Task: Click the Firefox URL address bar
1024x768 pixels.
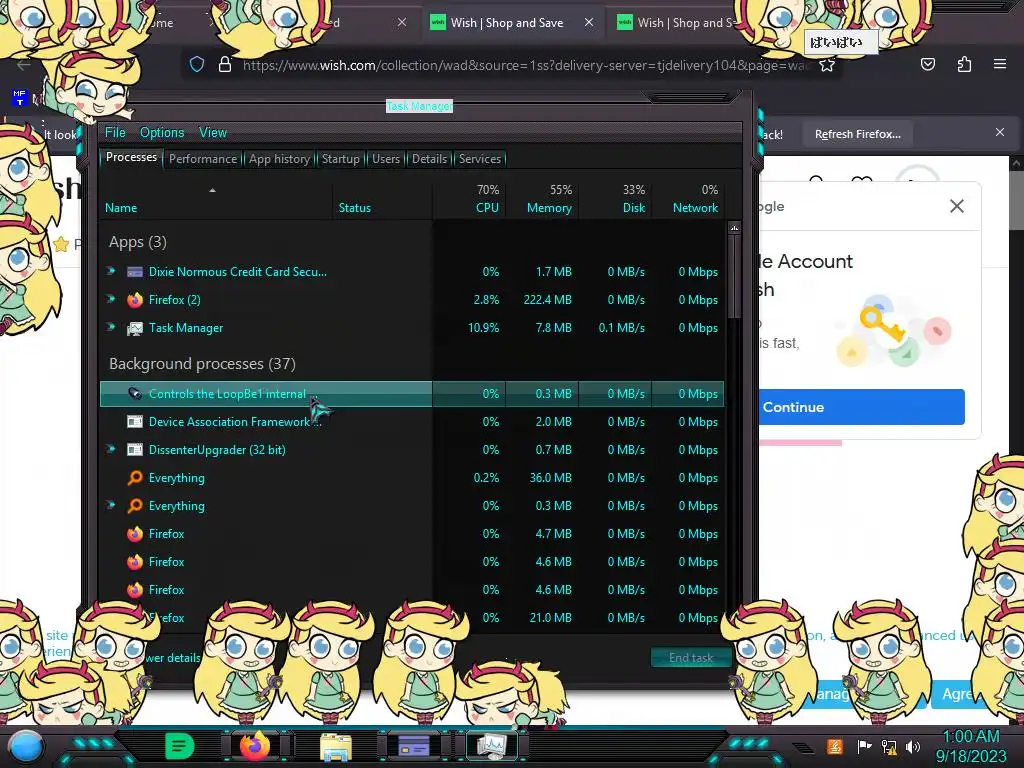Action: [526, 65]
